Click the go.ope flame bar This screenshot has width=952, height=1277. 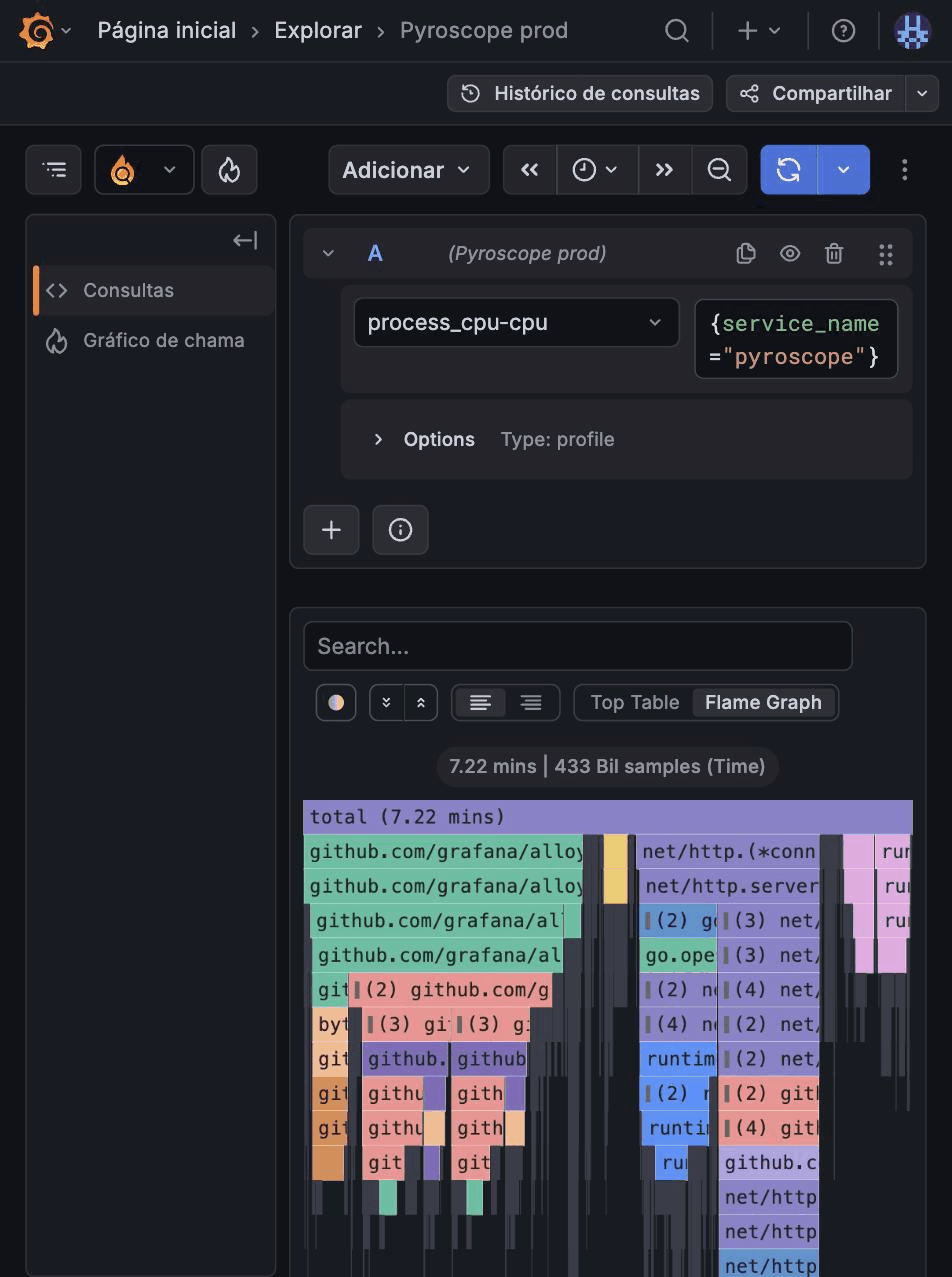click(x=678, y=955)
